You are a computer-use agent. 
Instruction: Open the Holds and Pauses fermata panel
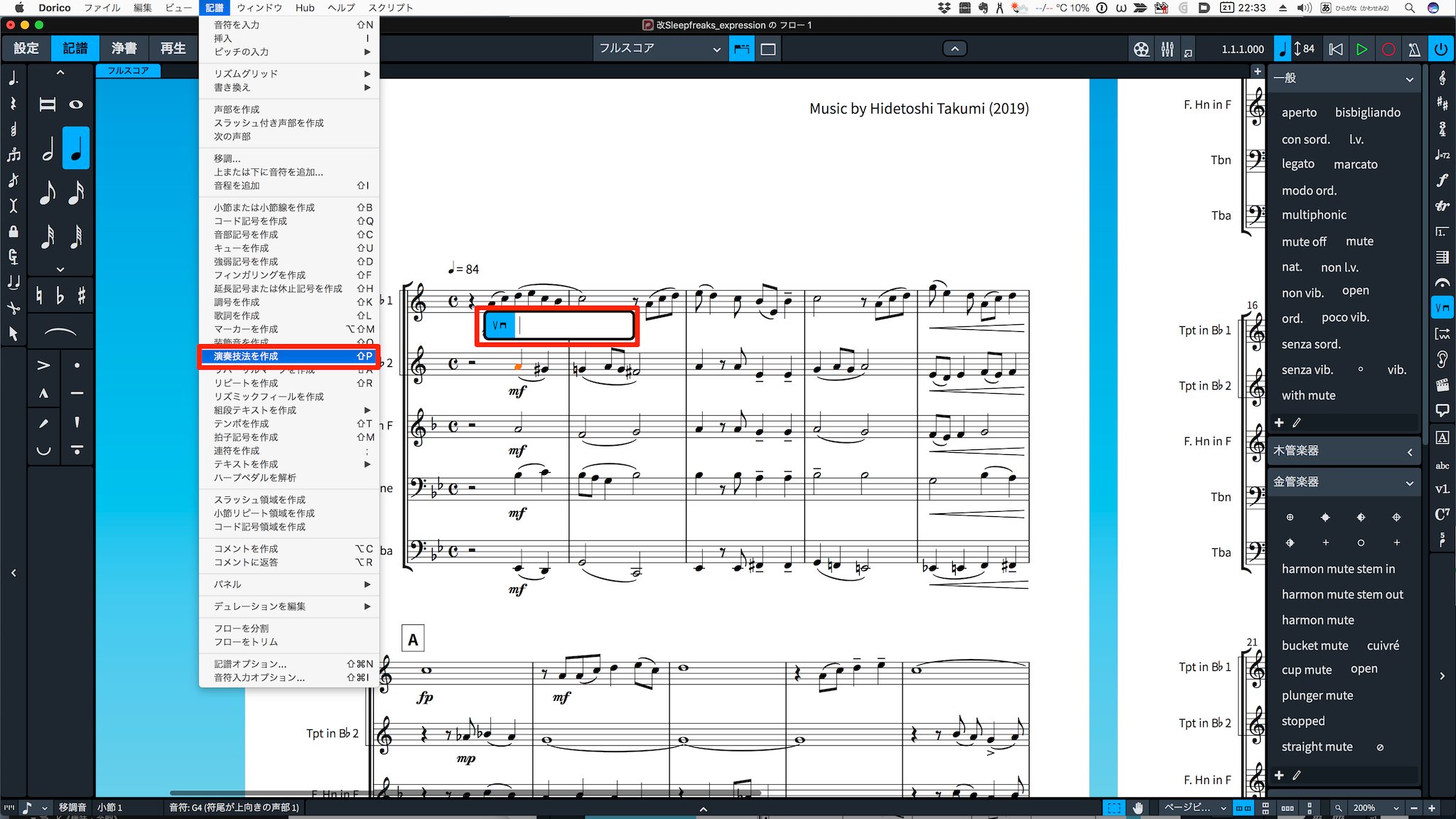(x=1442, y=282)
